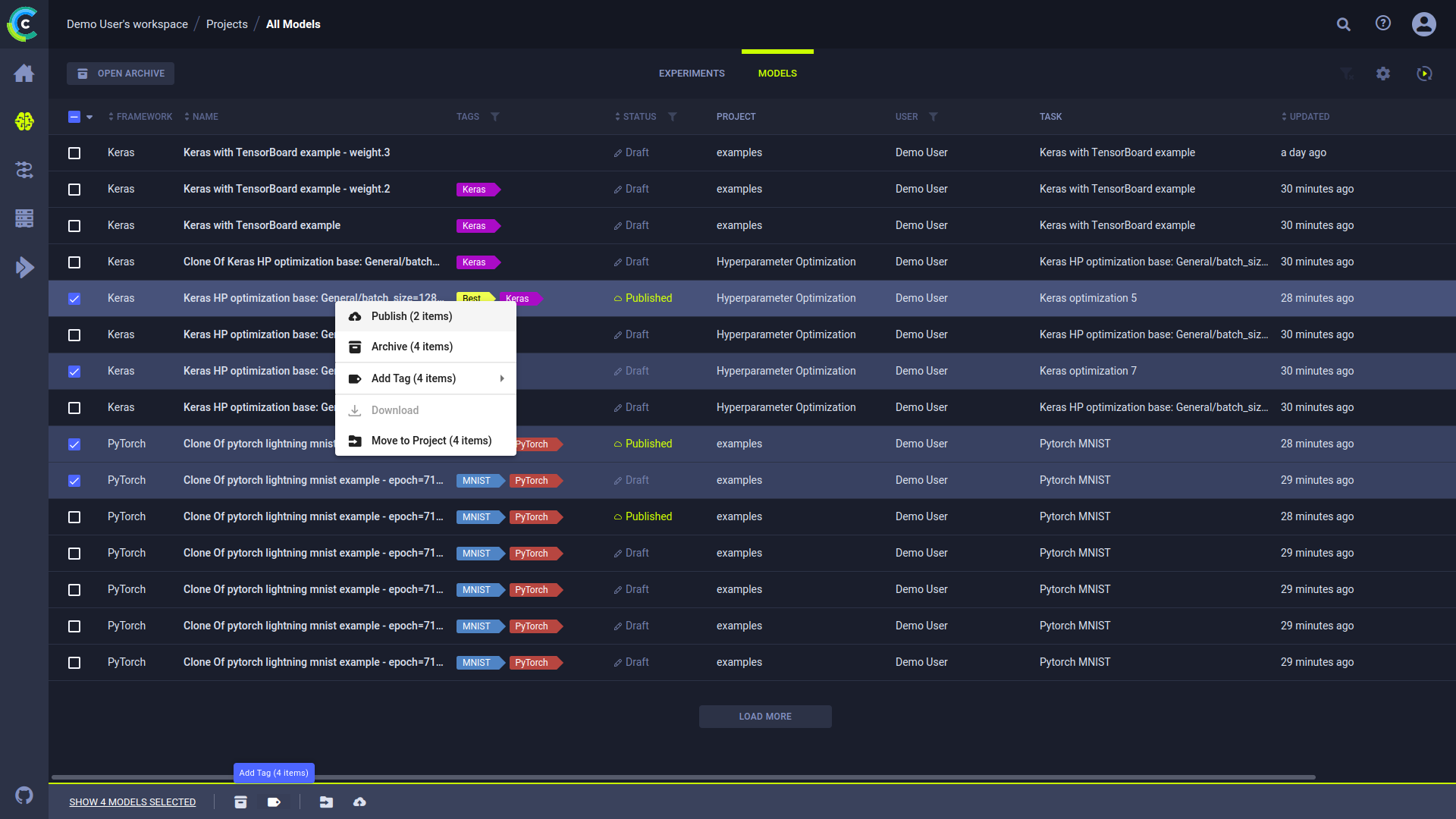
Task: Click Archive icon in bottom selection bar
Action: coord(240,802)
